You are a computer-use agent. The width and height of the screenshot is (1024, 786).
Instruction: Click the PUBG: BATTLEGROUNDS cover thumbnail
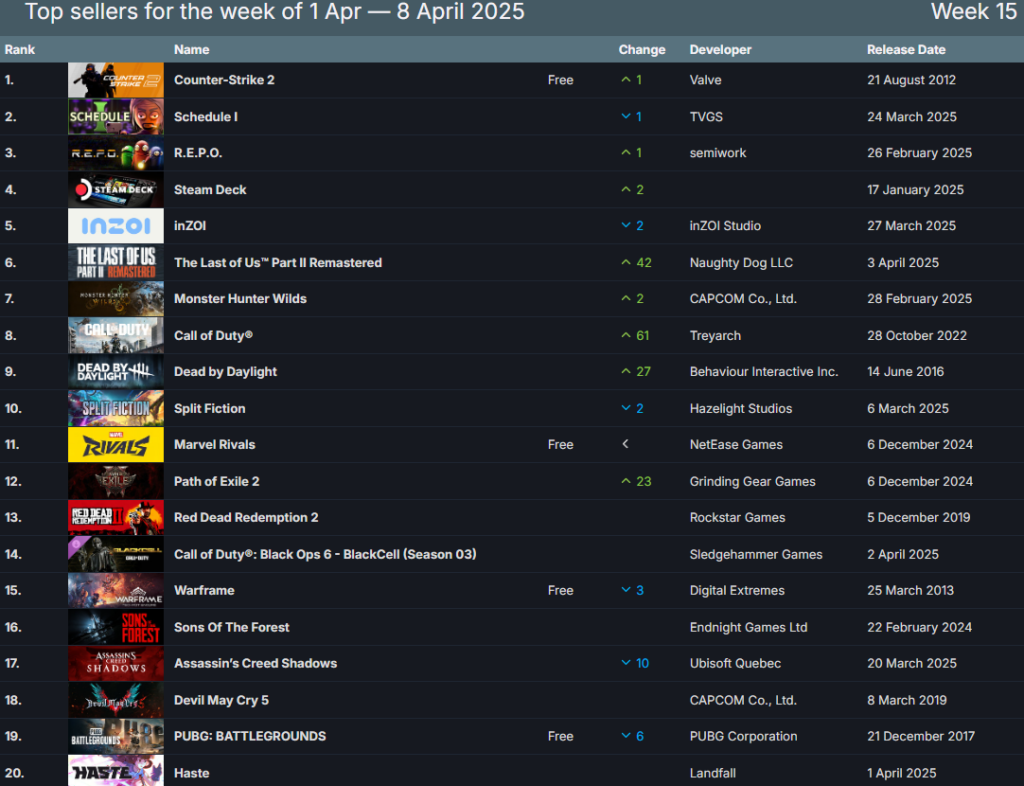click(116, 736)
